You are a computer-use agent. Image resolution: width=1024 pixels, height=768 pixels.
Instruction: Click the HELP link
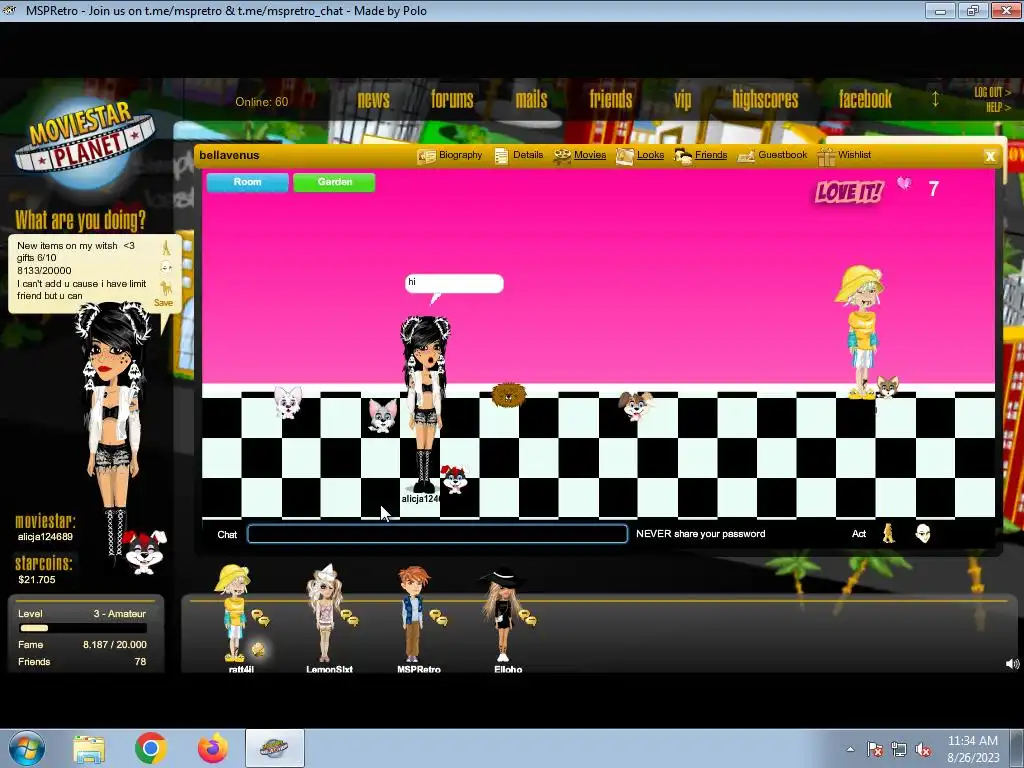point(998,107)
